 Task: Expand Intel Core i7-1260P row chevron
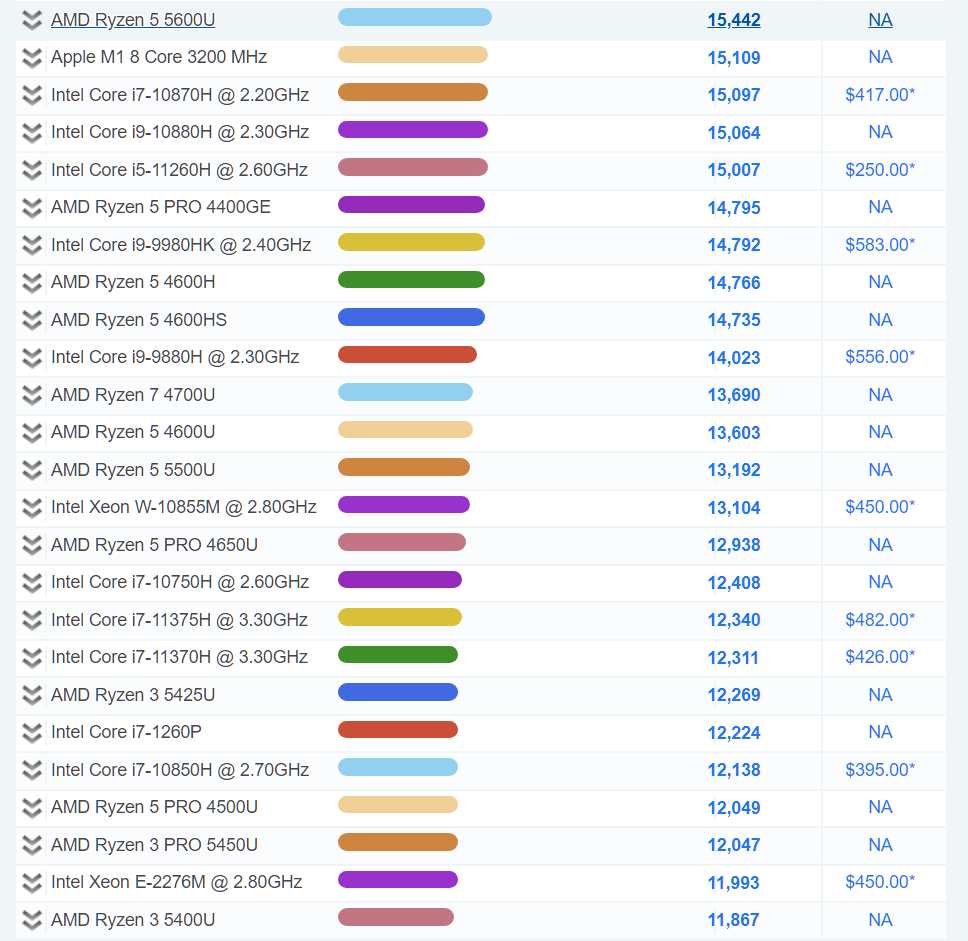(x=31, y=732)
